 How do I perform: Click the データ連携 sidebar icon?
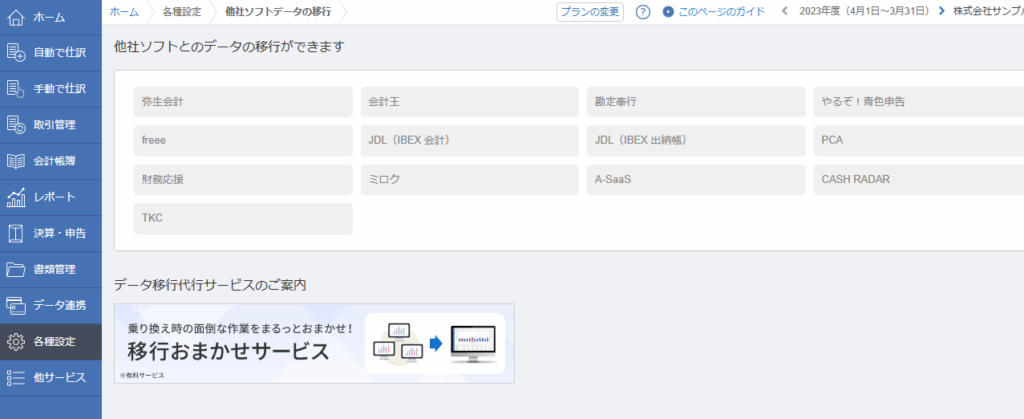pos(16,305)
